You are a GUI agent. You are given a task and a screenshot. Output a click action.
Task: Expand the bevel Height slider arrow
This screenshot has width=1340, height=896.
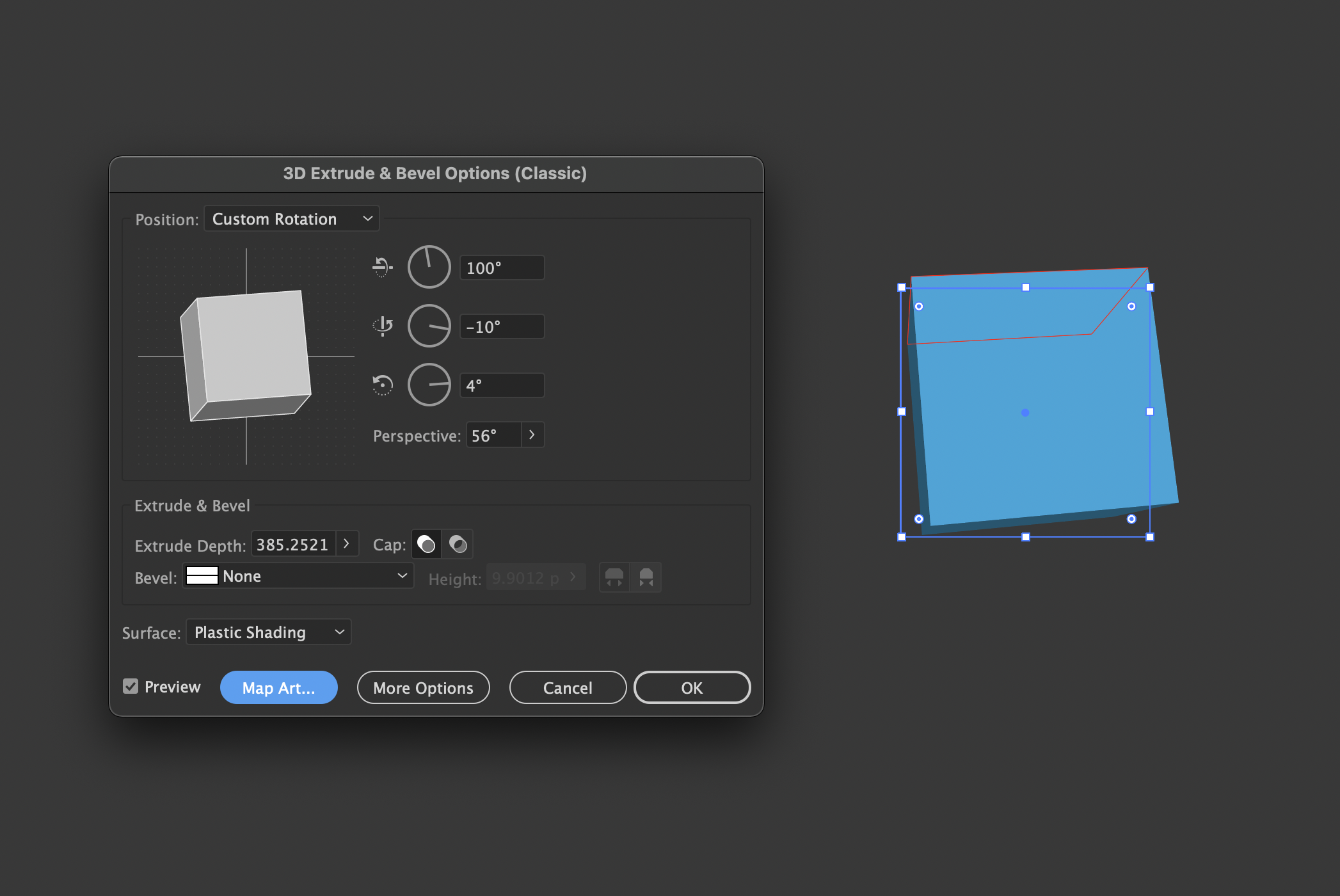[574, 578]
